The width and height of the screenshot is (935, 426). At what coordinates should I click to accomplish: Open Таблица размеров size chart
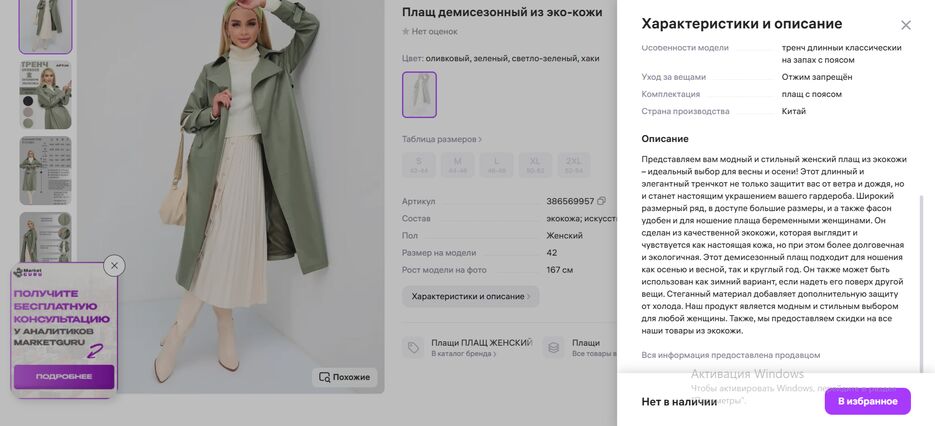(x=442, y=139)
